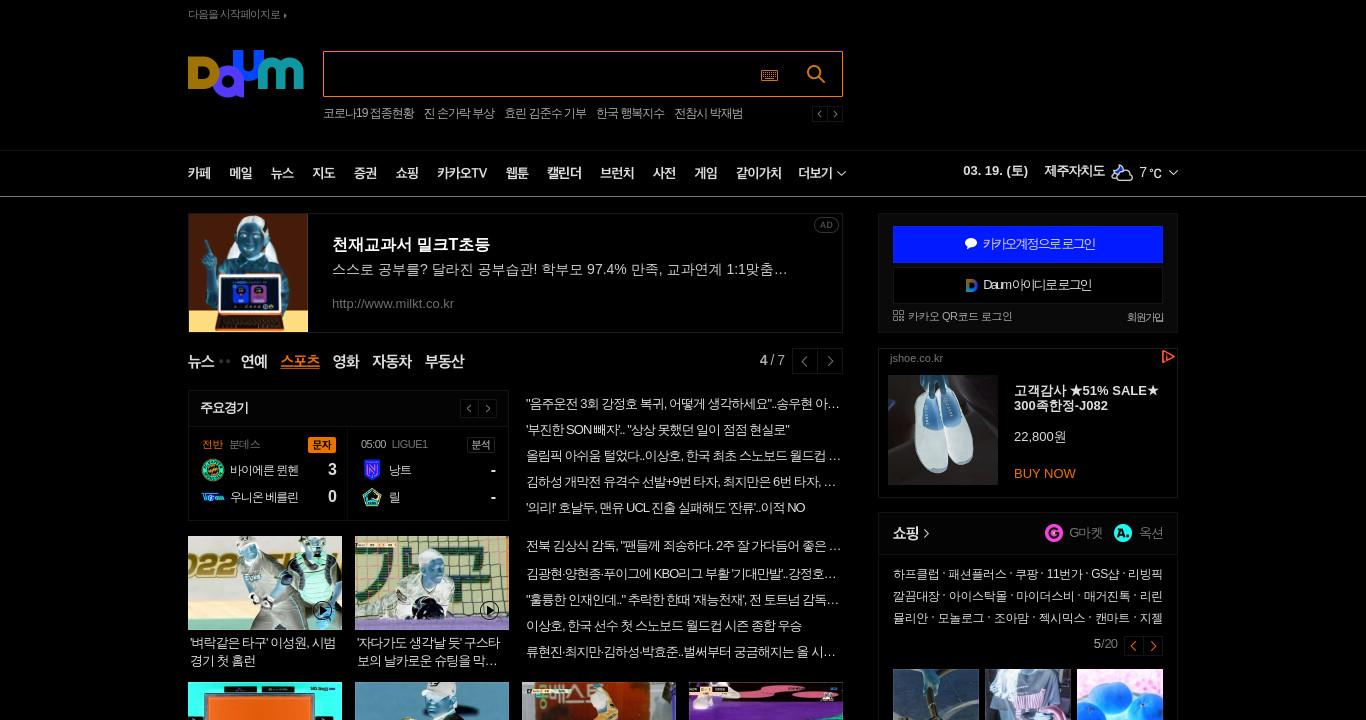
Task: Open 카카오TV from navigation
Action: pyautogui.click(x=462, y=173)
